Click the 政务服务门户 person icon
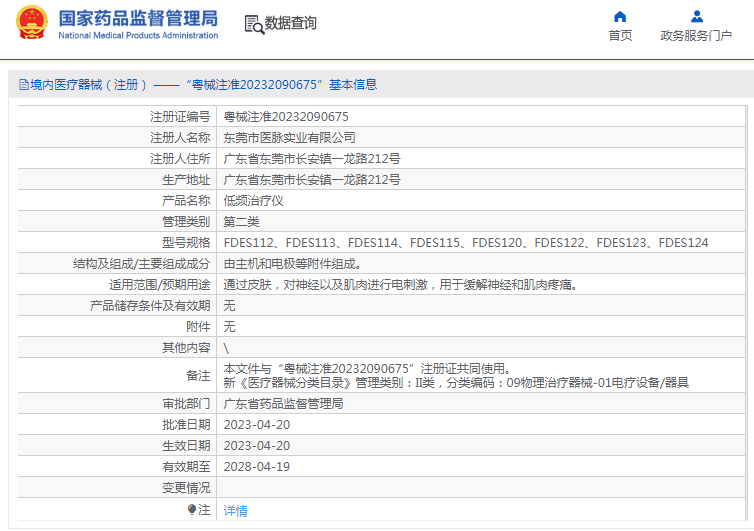754x531 pixels. click(x=696, y=17)
